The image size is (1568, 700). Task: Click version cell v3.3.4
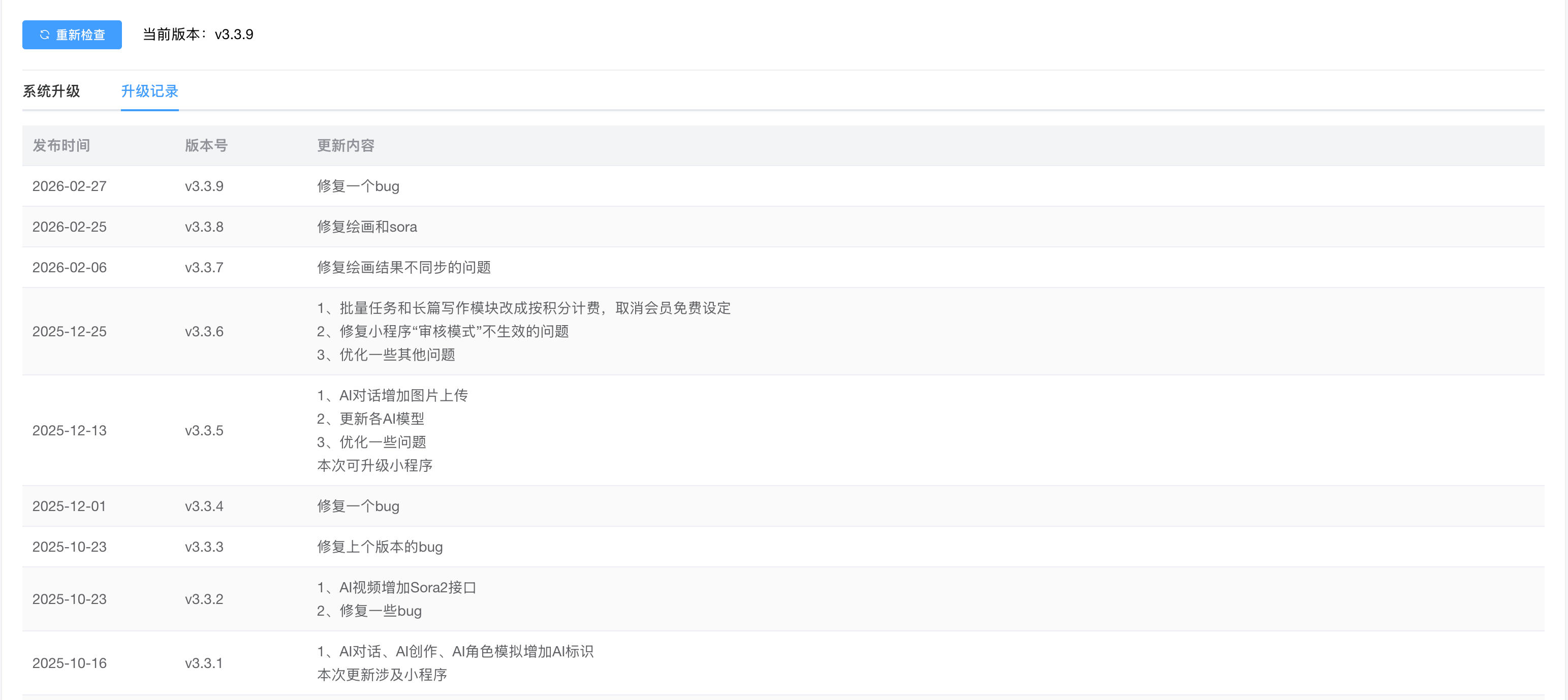(204, 506)
